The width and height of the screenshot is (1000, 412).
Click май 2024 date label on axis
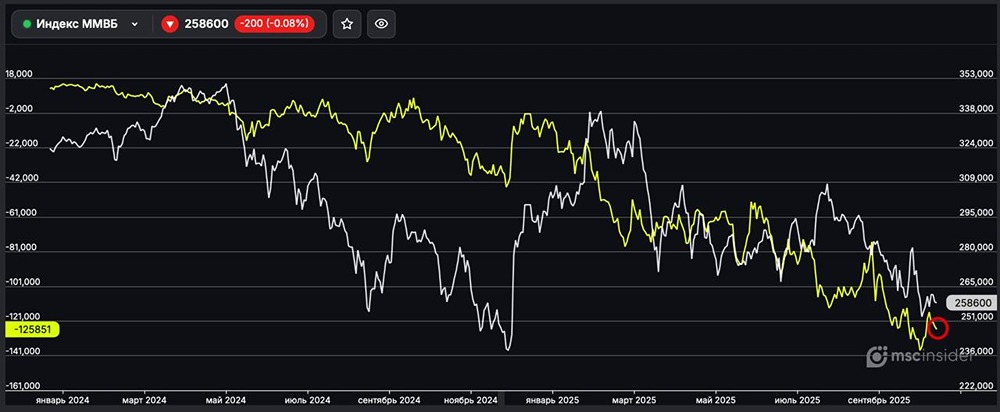click(222, 398)
